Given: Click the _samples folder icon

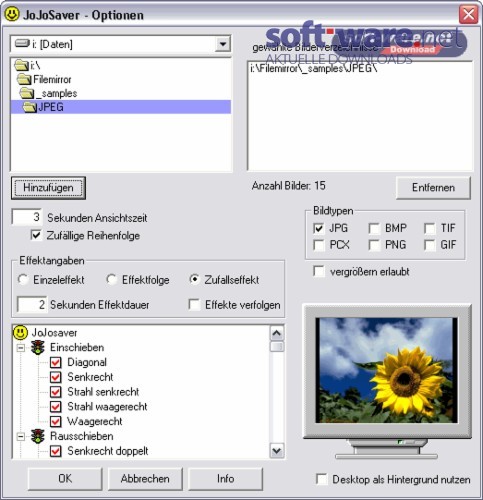Looking at the screenshot, I should point(27,93).
